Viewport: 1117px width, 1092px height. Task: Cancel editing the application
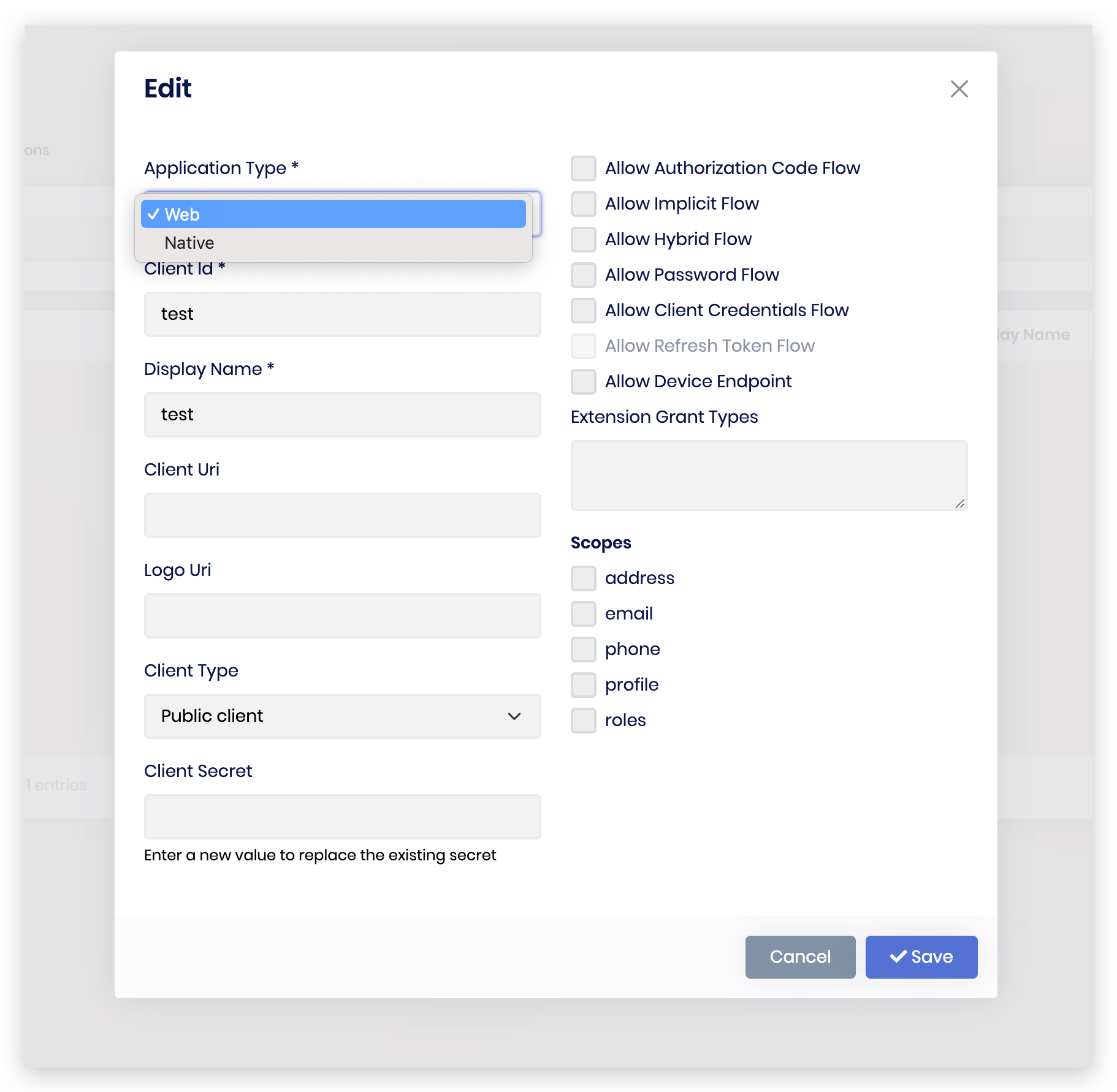click(800, 957)
